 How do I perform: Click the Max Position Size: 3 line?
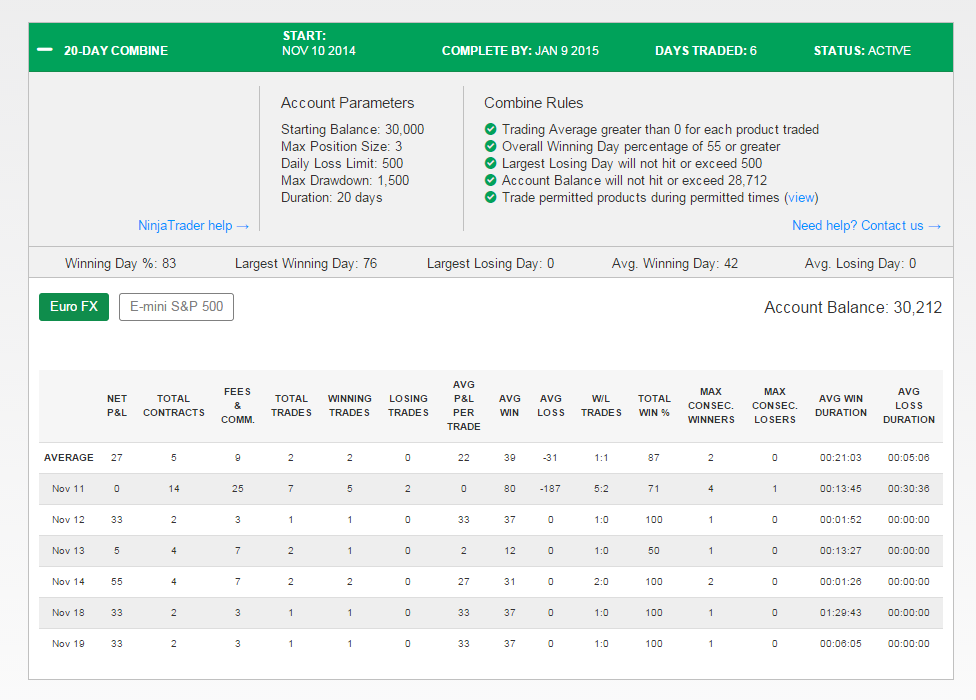pos(341,146)
